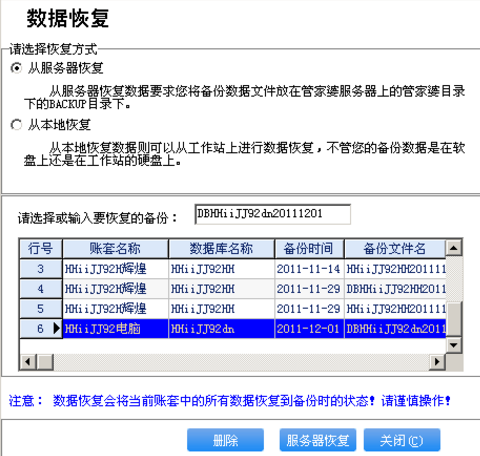Click the horizontal scroll left arrow
Screen dimensions: 480x456
click(28, 362)
